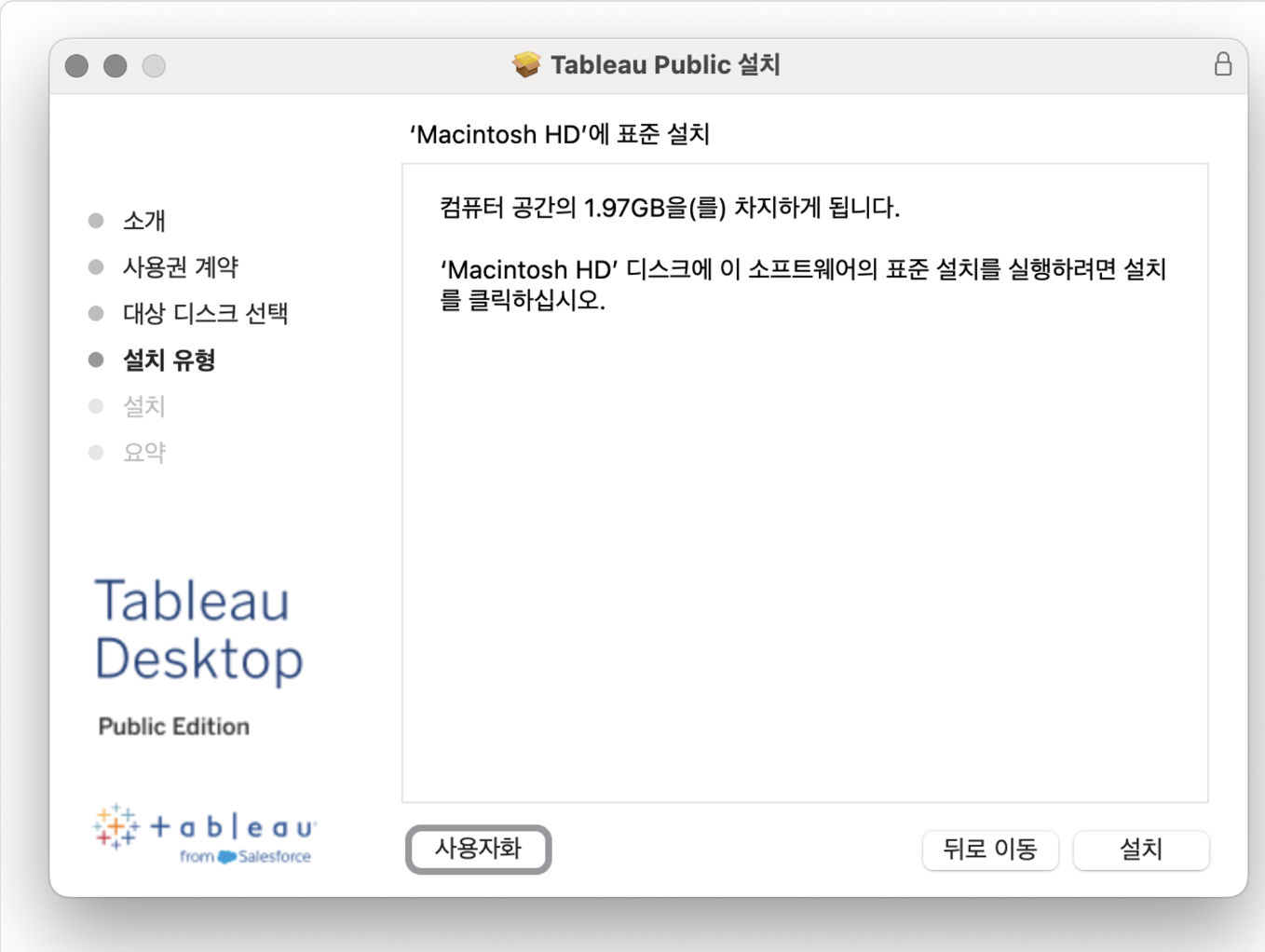Viewport: 1265px width, 952px height.
Task: Select the 소개 step in sidebar
Action: click(144, 221)
